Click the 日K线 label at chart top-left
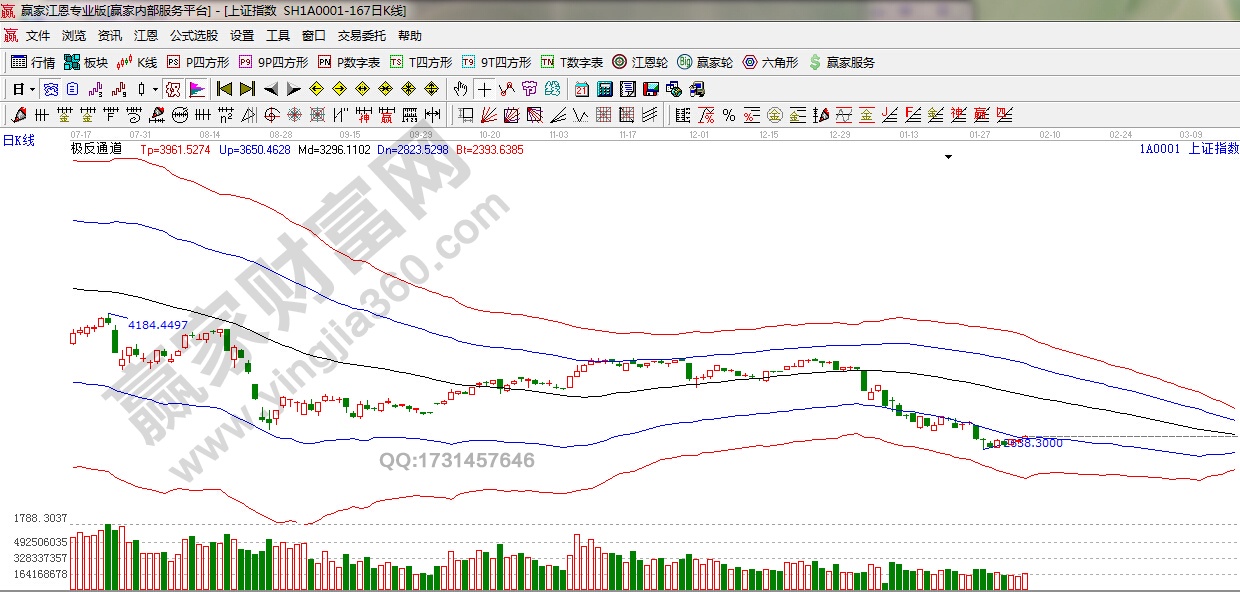Screen dimensions: 1240x592 tap(18, 140)
